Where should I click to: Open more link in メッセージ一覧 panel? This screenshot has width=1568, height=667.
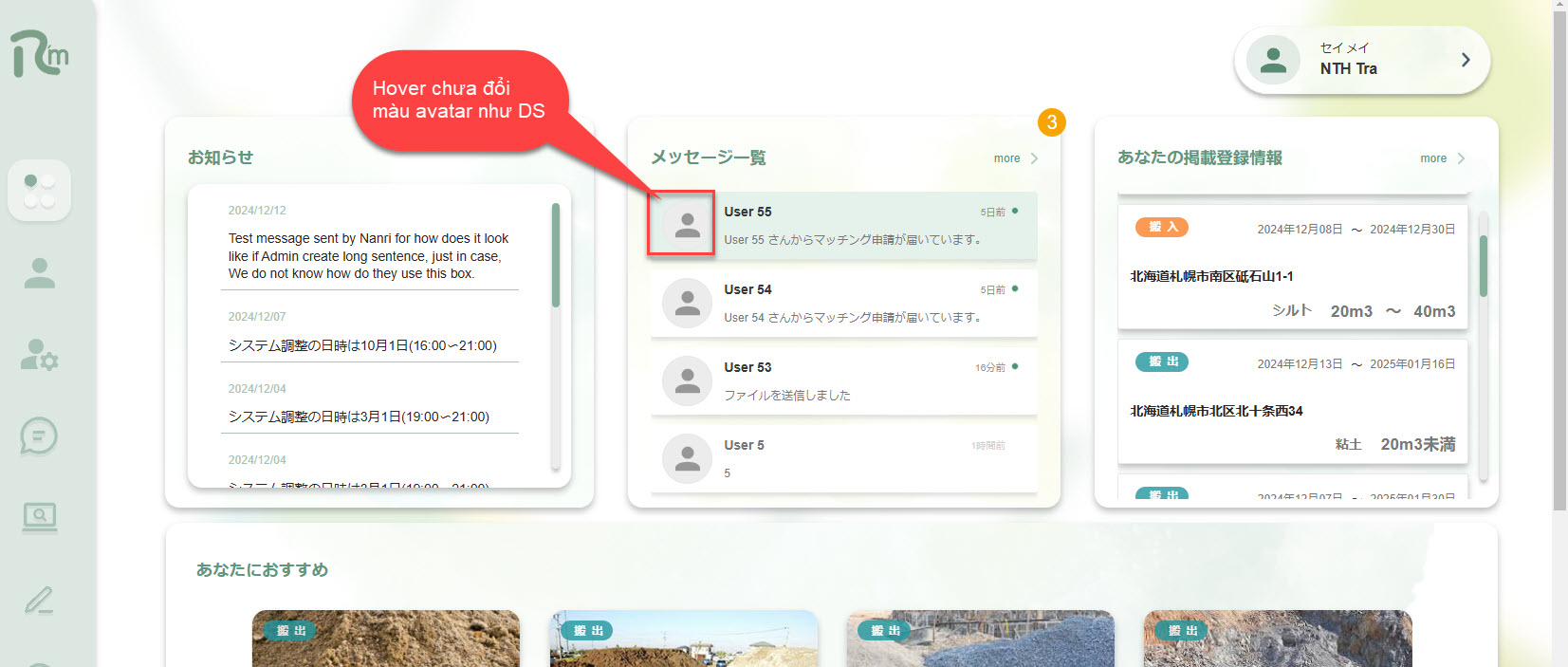[x=1006, y=158]
